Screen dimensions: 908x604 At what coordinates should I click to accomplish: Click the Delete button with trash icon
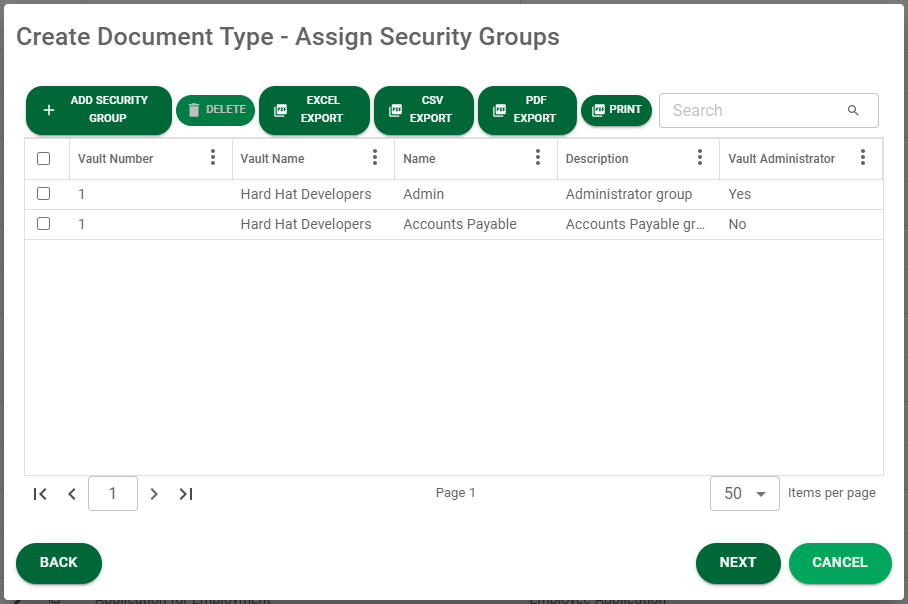tap(215, 110)
